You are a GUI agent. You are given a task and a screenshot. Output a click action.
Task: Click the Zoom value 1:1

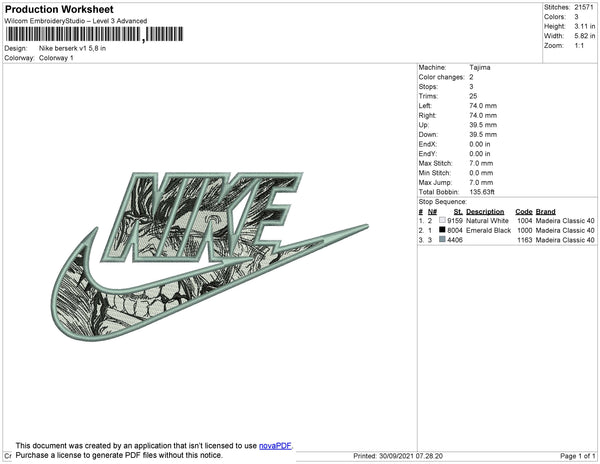[x=579, y=46]
